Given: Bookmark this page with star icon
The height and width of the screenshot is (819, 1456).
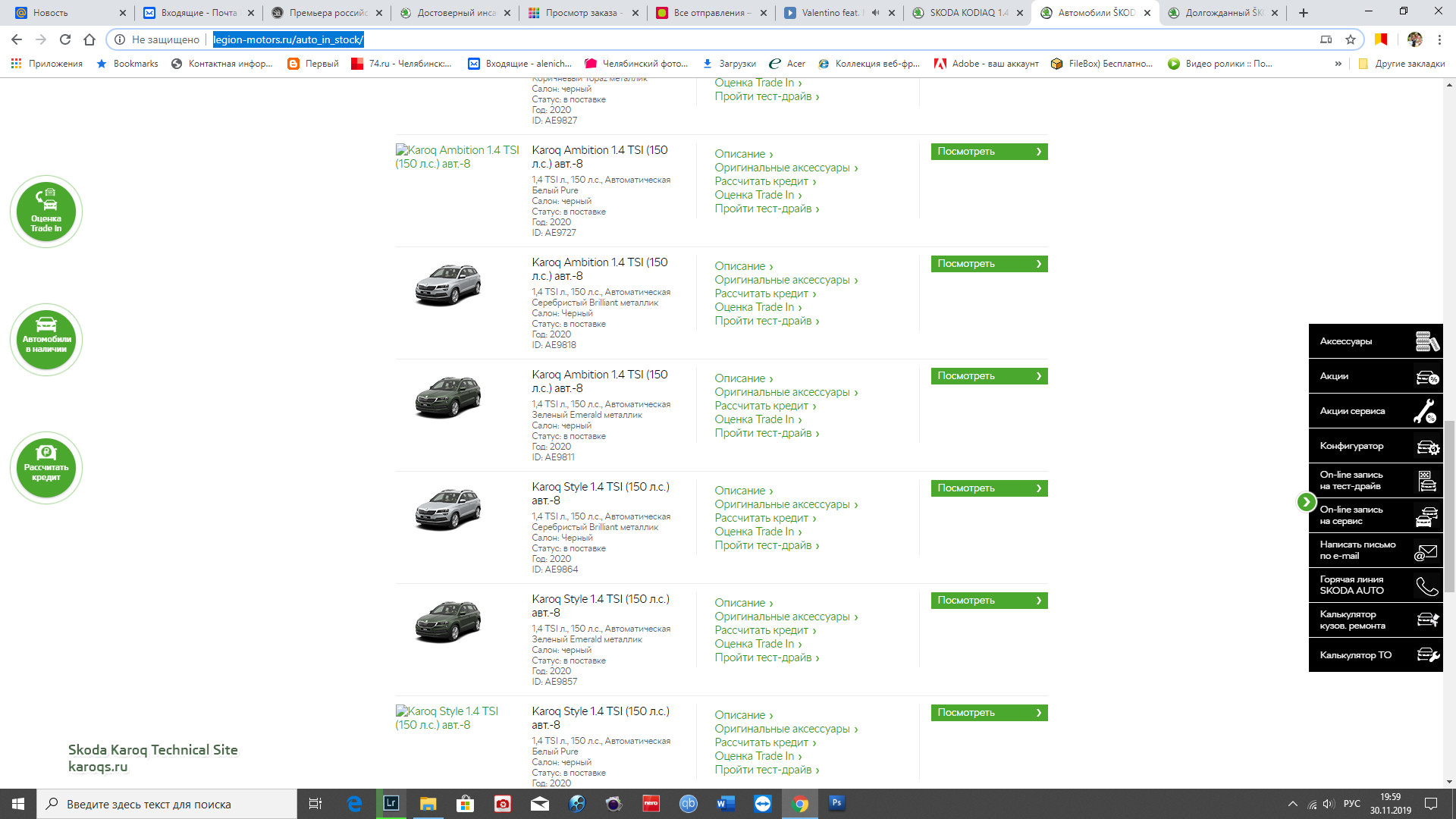Looking at the screenshot, I should click(x=1351, y=39).
